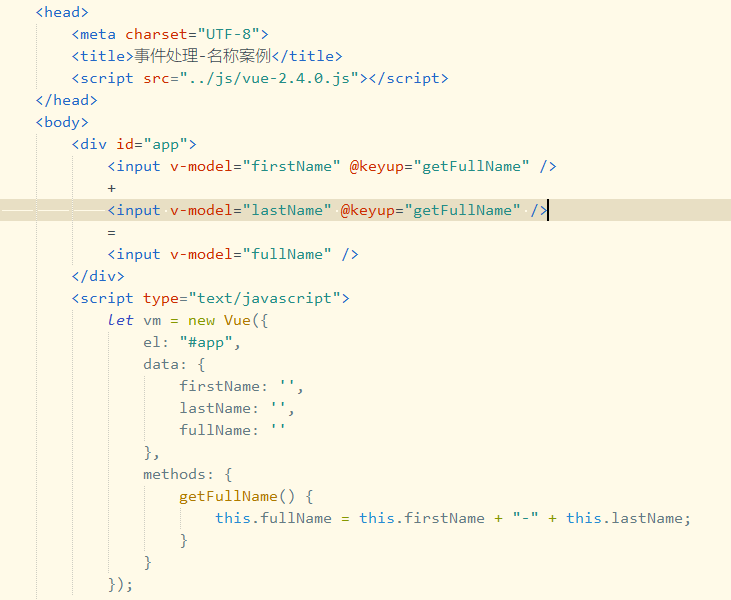Click the closing }); of Vue instance
The height and width of the screenshot is (600, 731).
coord(120,584)
